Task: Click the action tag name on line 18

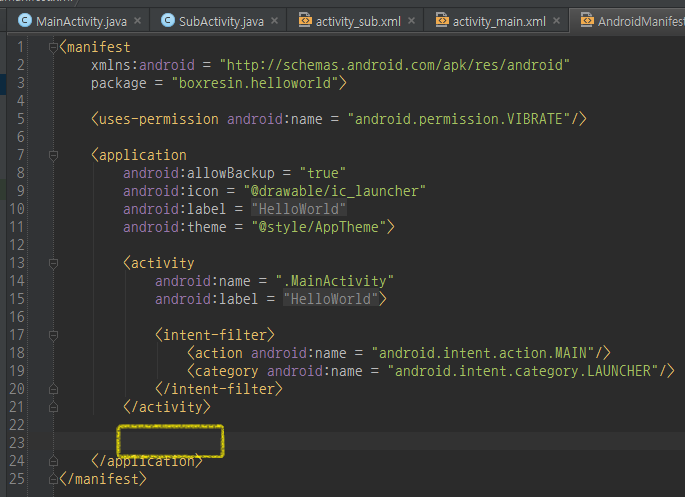Action: pyautogui.click(x=218, y=353)
